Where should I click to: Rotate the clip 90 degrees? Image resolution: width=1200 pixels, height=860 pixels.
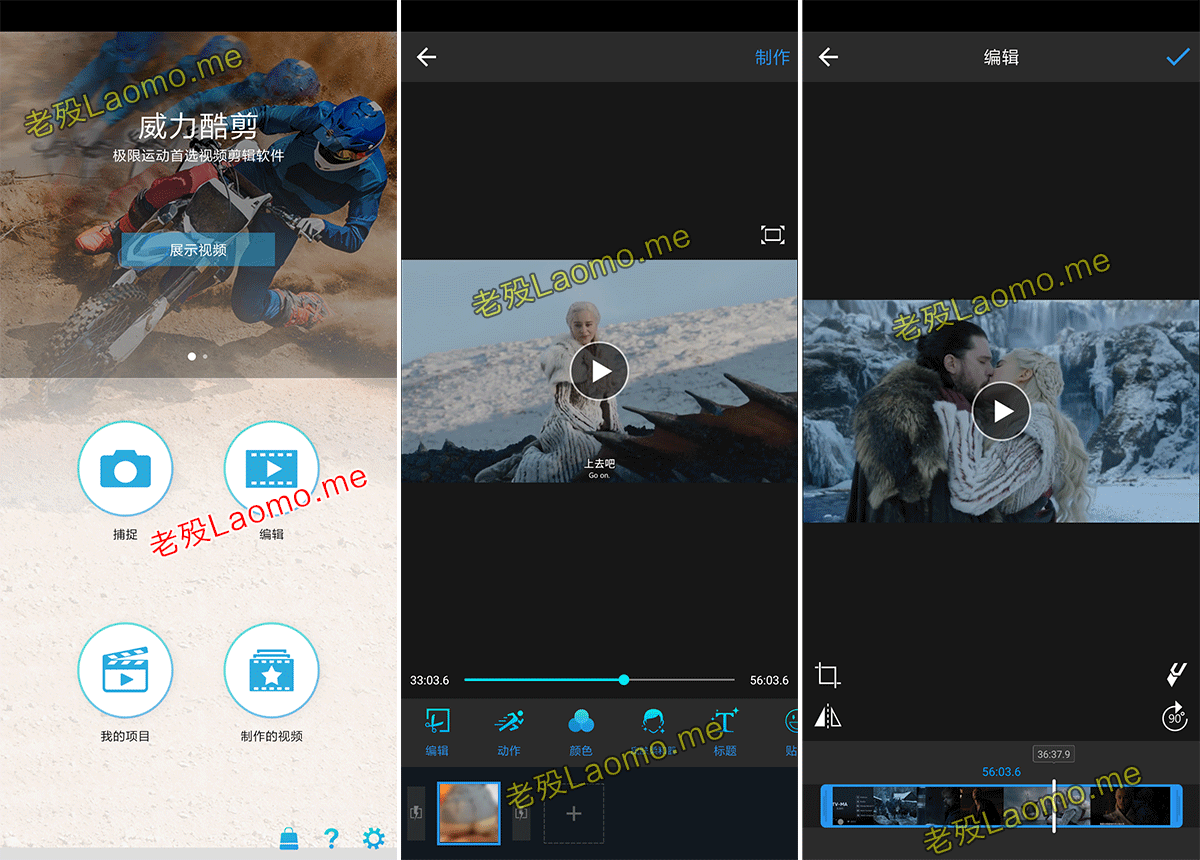1175,716
